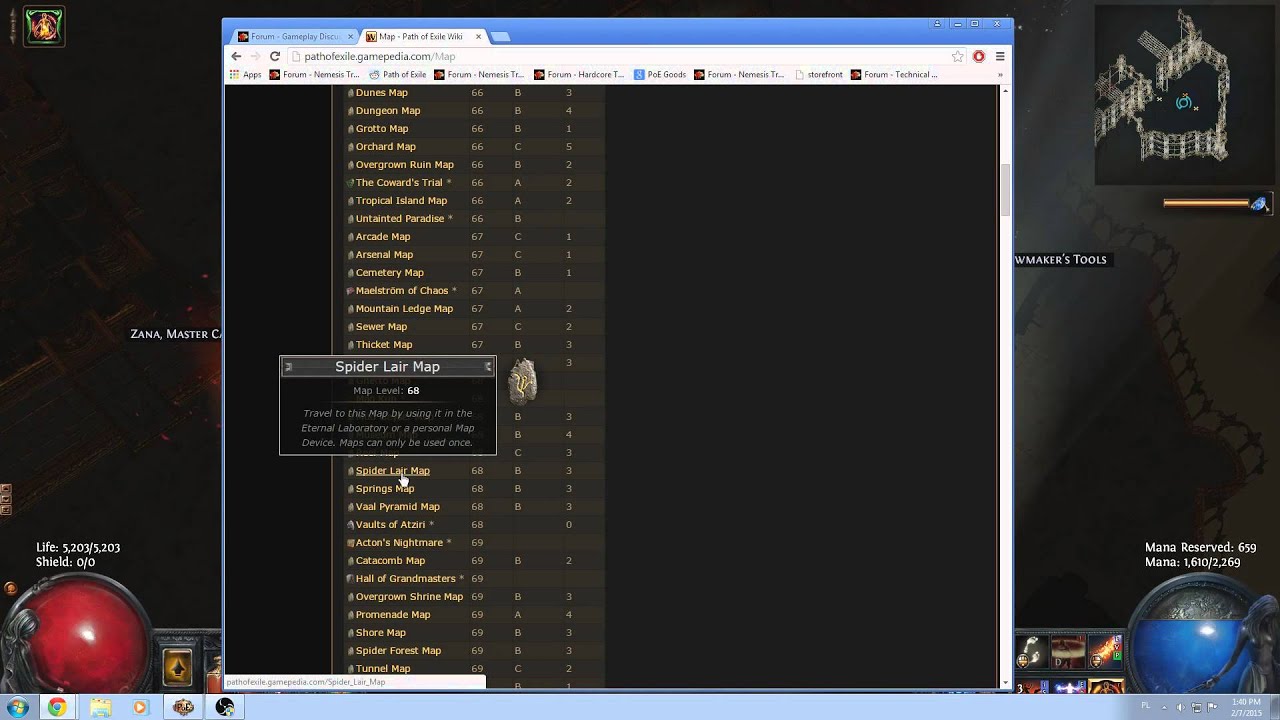Open the Path of Exile bookmark
The height and width of the screenshot is (720, 1280).
pos(397,74)
